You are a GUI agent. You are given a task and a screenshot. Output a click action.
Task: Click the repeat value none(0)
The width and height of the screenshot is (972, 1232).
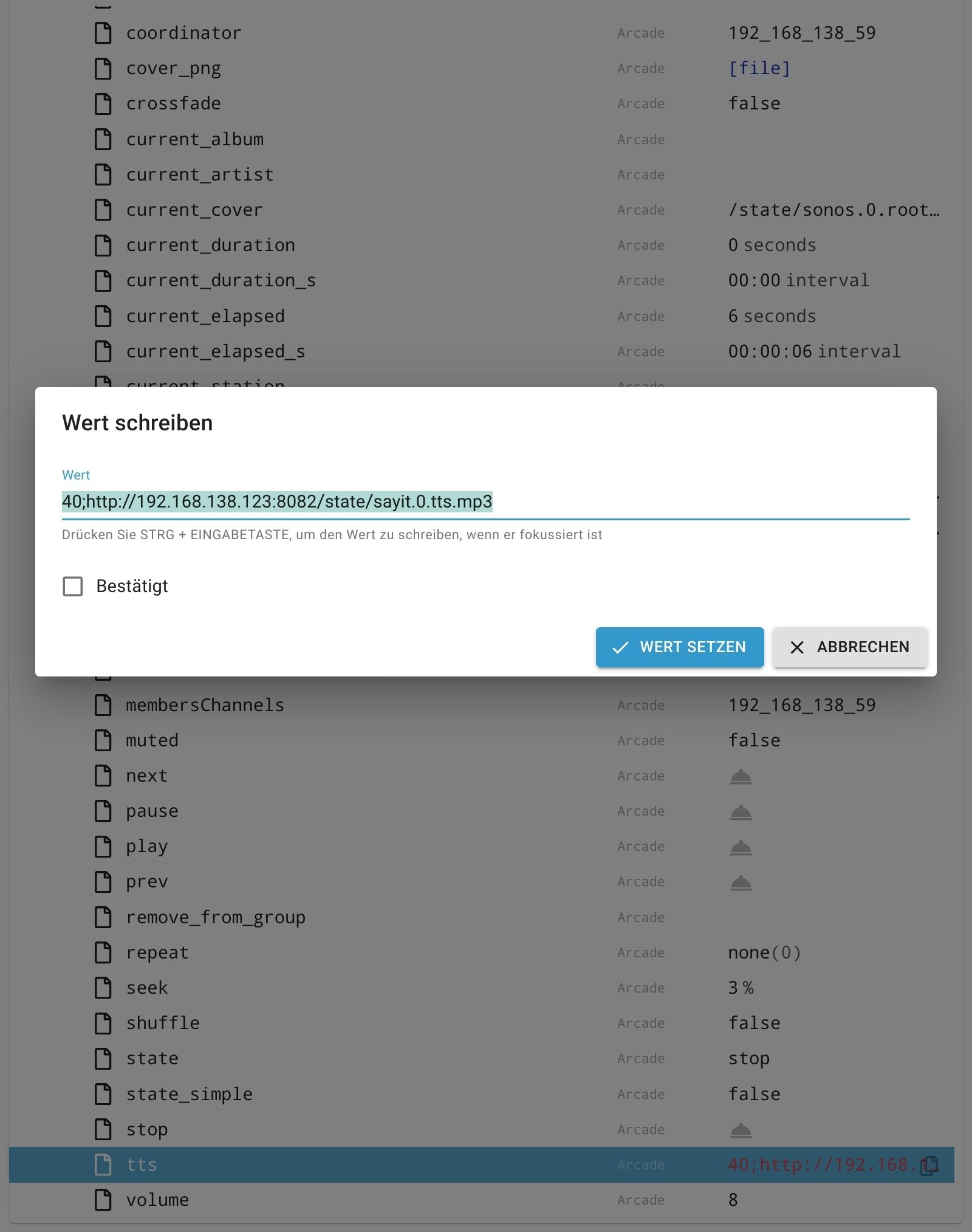pos(764,952)
